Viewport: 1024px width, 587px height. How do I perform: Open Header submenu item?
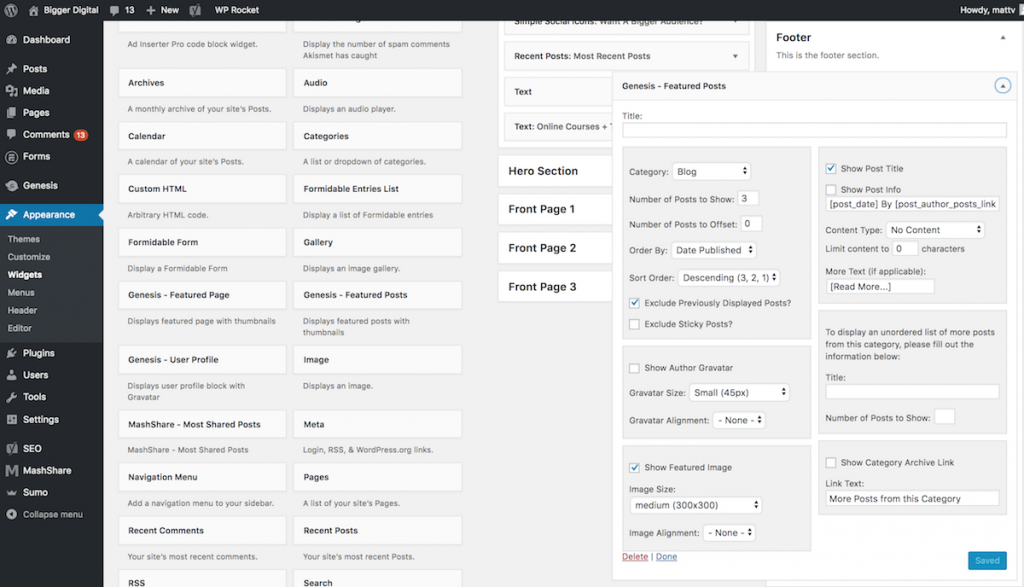[x=22, y=310]
